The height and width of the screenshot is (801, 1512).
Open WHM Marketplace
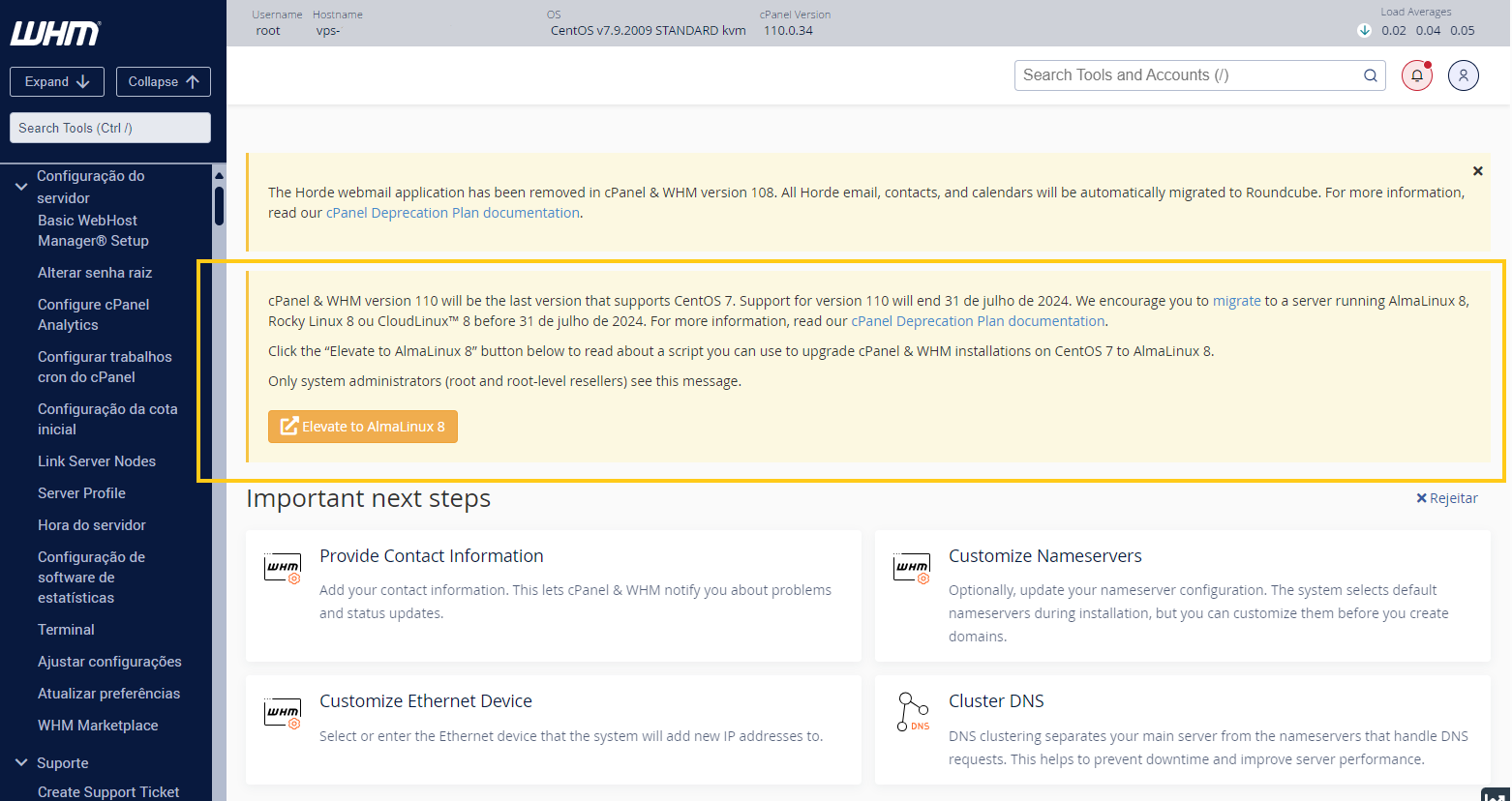coord(98,726)
